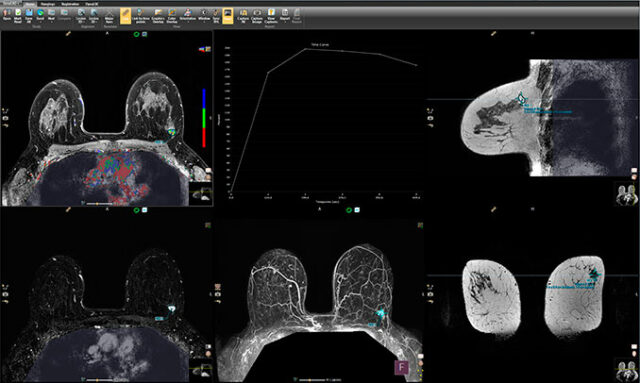The image size is (640, 383).
Task: Click the slider beneath the MIP vessel view
Action: [312, 379]
